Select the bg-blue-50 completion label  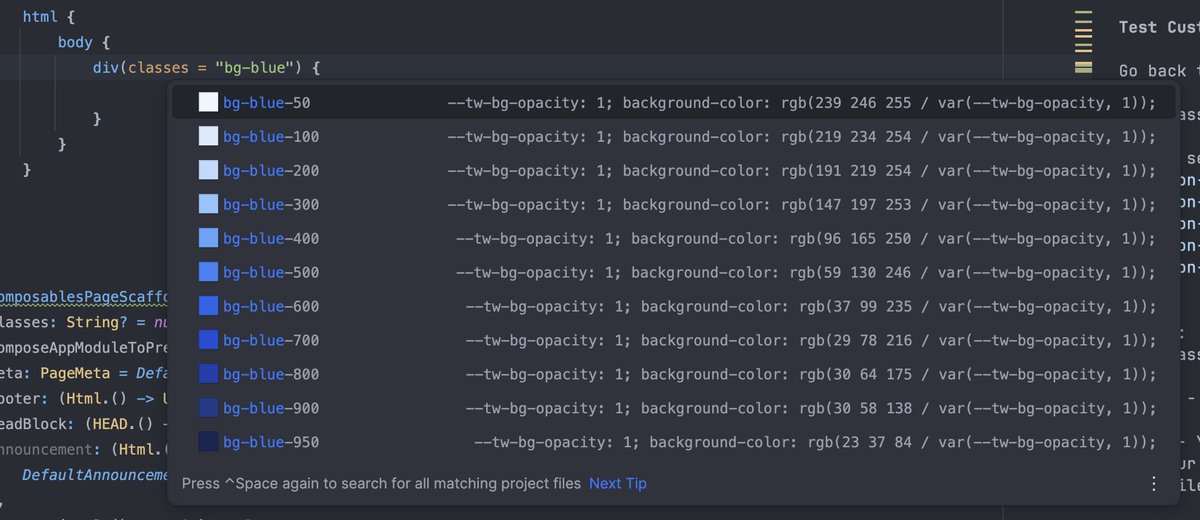266,102
